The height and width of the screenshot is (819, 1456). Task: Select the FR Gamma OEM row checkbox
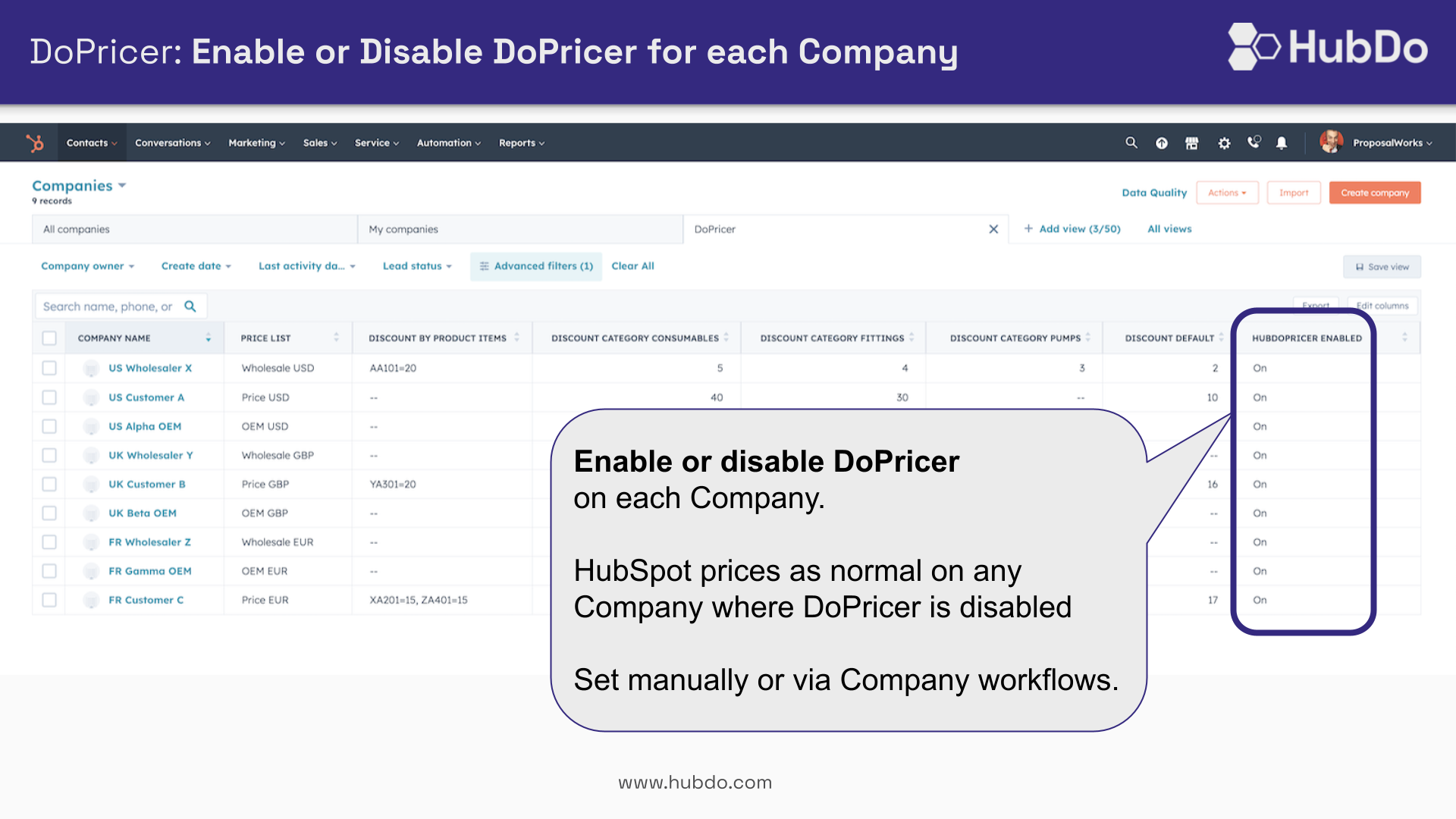click(x=49, y=571)
